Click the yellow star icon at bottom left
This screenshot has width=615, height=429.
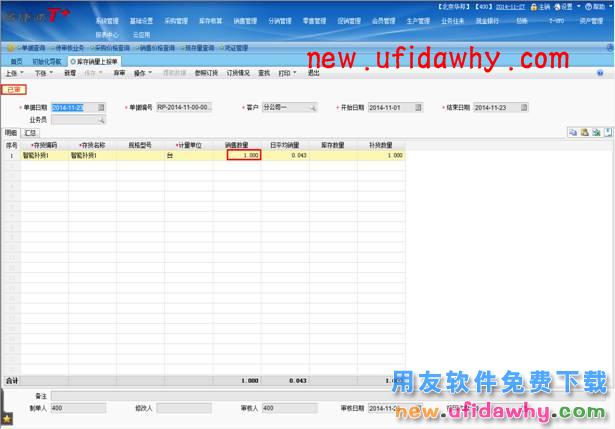coord(7,419)
